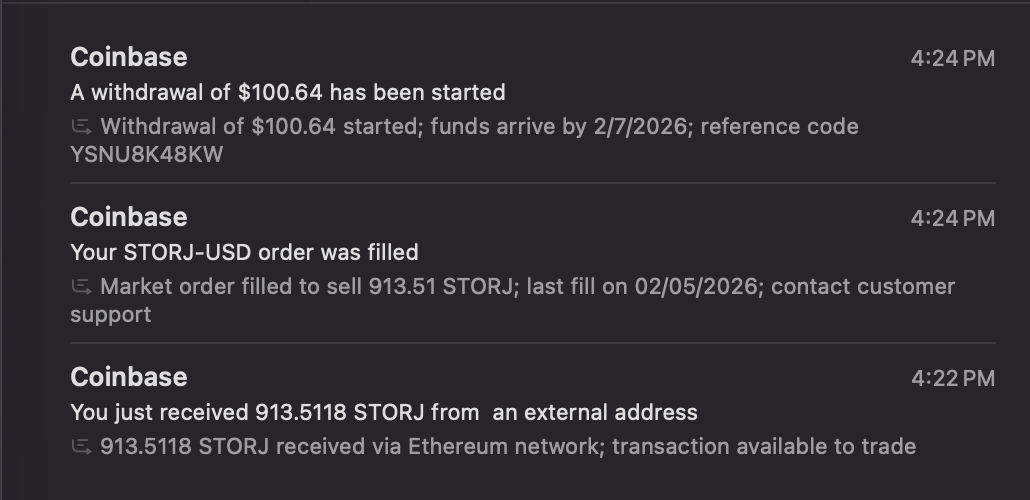The image size is (1030, 500).
Task: Click the Coinbase sender name on the STORJ-USD order message
Action: point(129,218)
